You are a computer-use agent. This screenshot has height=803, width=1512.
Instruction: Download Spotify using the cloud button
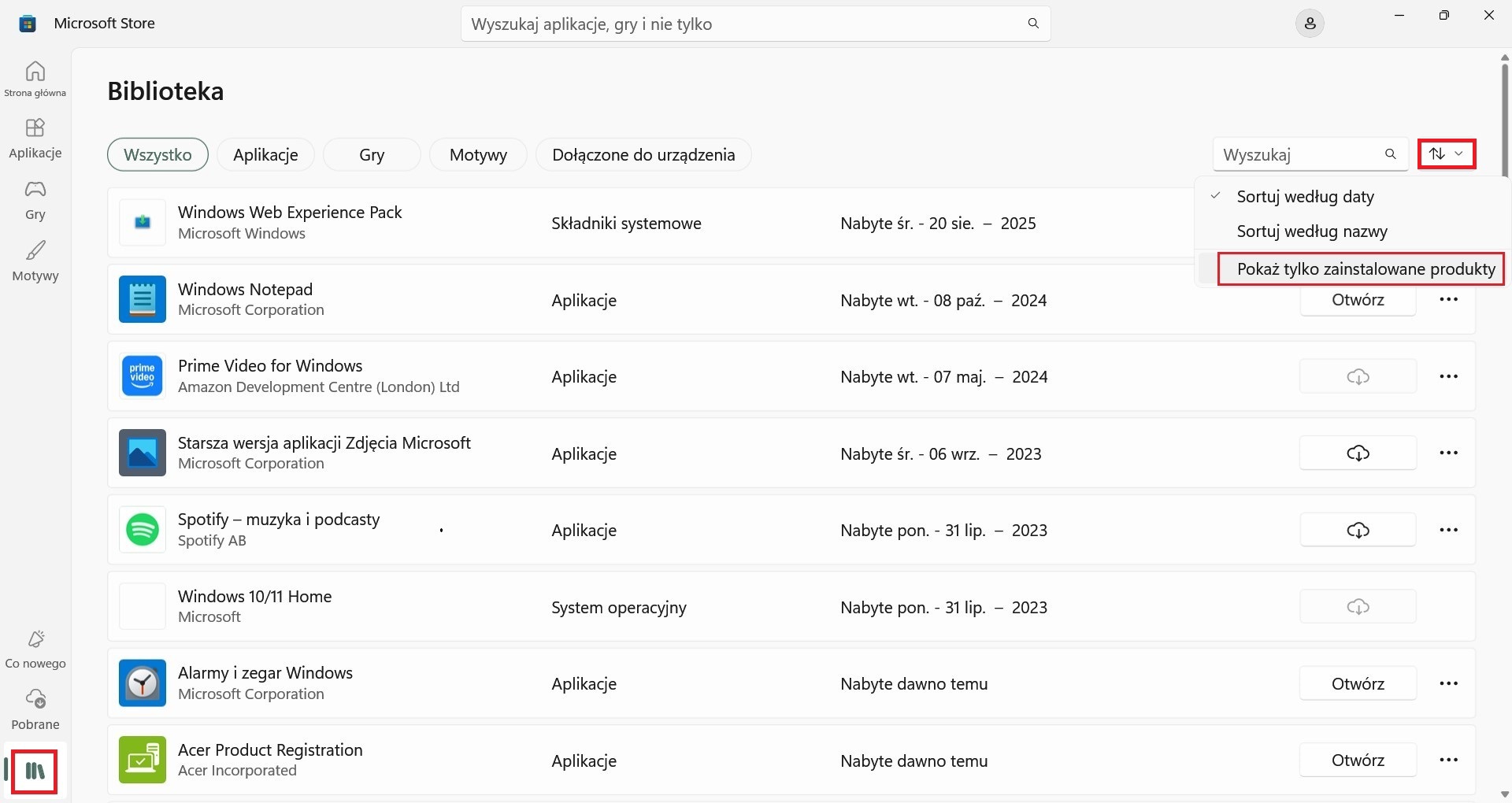1358,531
